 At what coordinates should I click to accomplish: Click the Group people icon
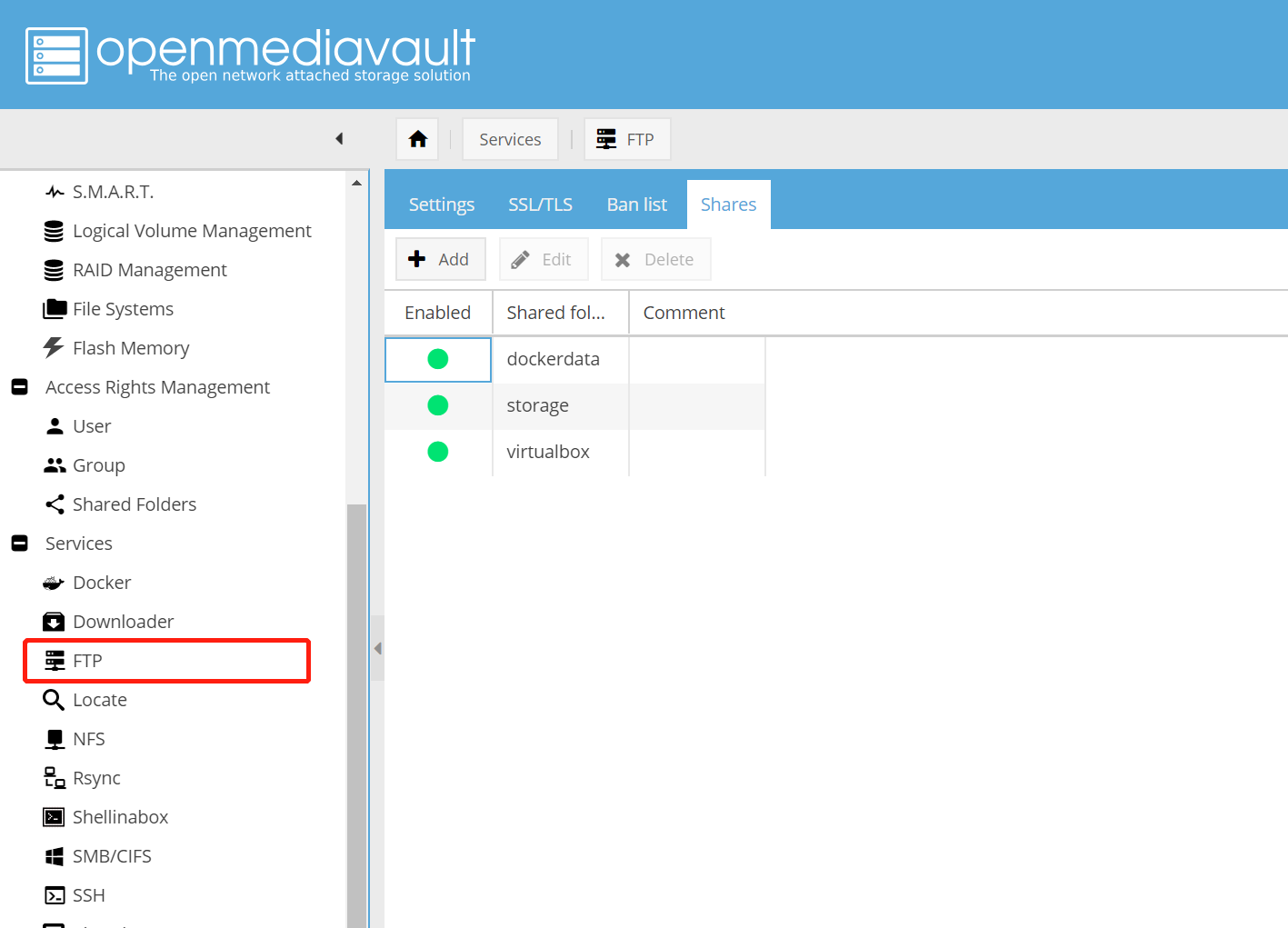click(x=55, y=465)
